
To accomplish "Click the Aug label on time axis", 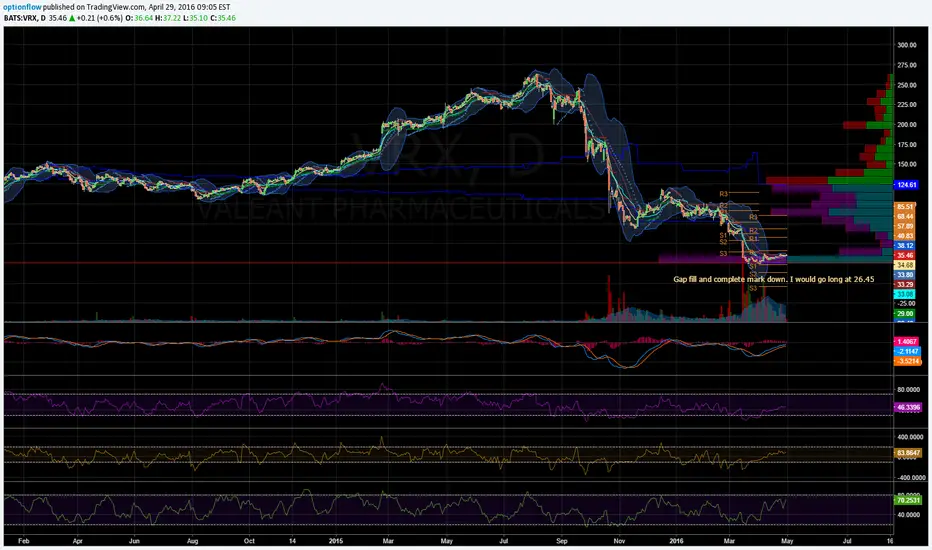I will pyautogui.click(x=192, y=542).
